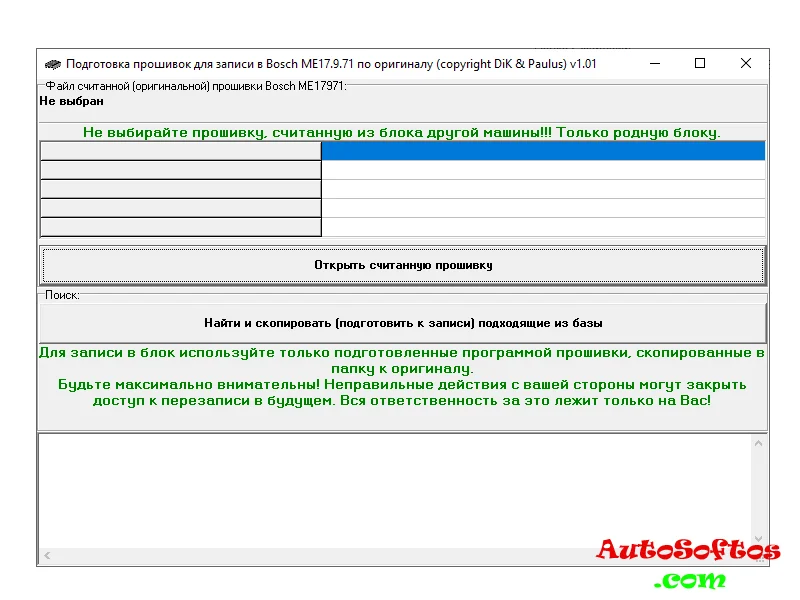Viewport: 800px width, 600px height.
Task: Click 'Найти и скопировать' firmware search button
Action: [x=403, y=323]
